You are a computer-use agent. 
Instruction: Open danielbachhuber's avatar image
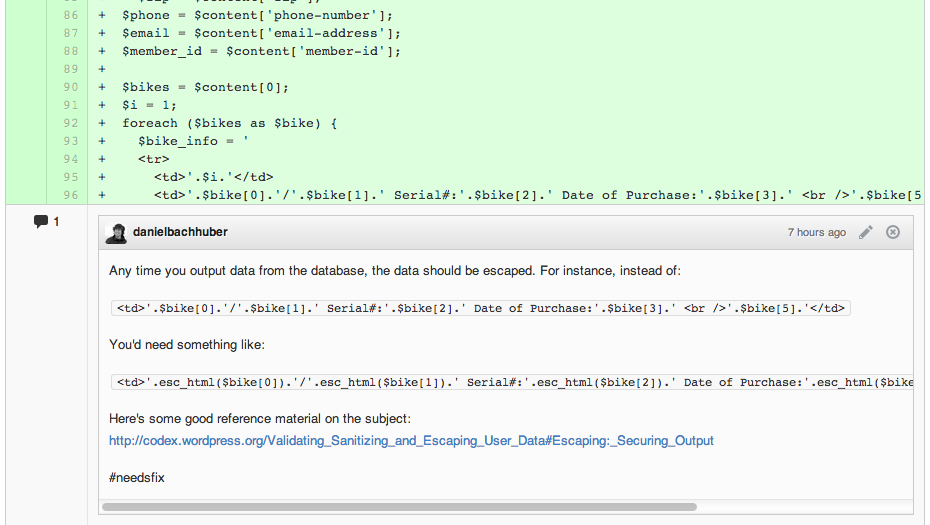tap(116, 233)
